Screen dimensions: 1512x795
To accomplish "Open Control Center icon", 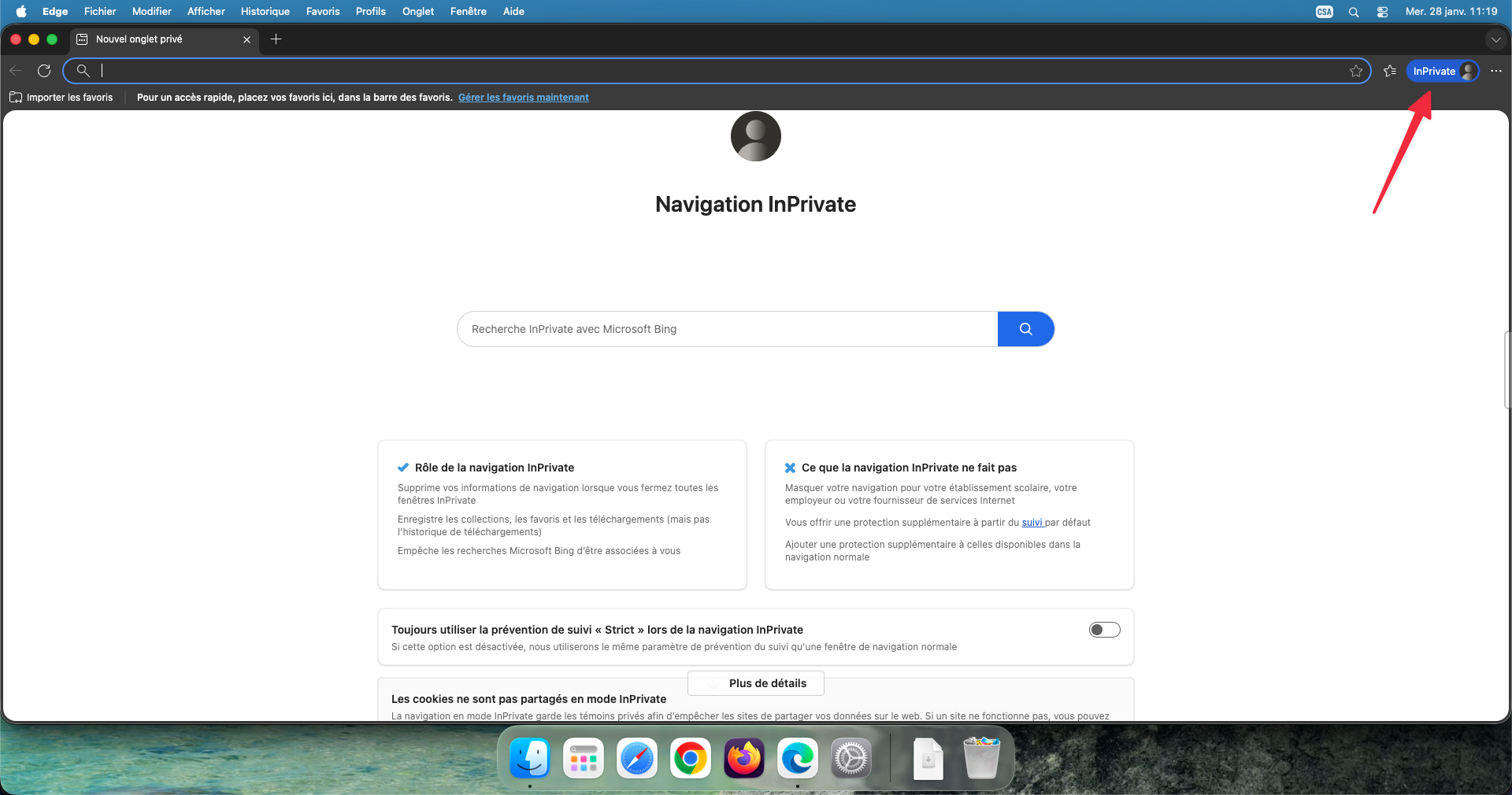I will tap(1382, 12).
